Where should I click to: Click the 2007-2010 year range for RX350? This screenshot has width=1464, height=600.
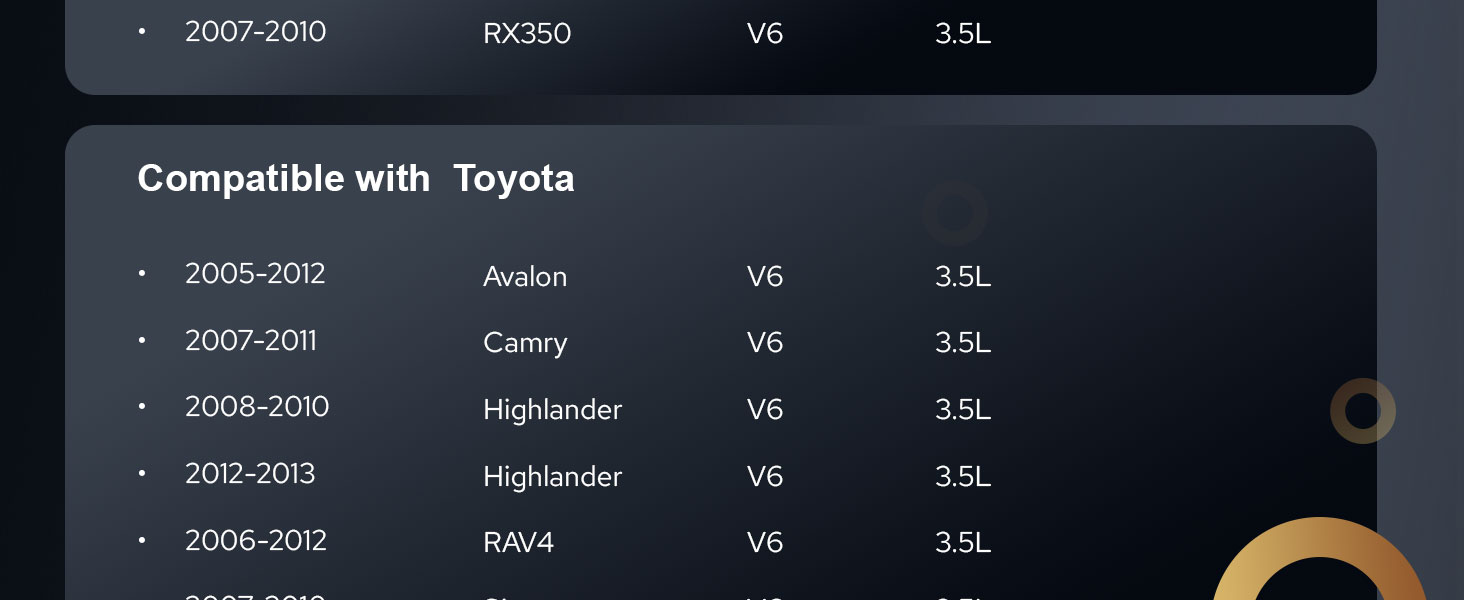point(255,32)
